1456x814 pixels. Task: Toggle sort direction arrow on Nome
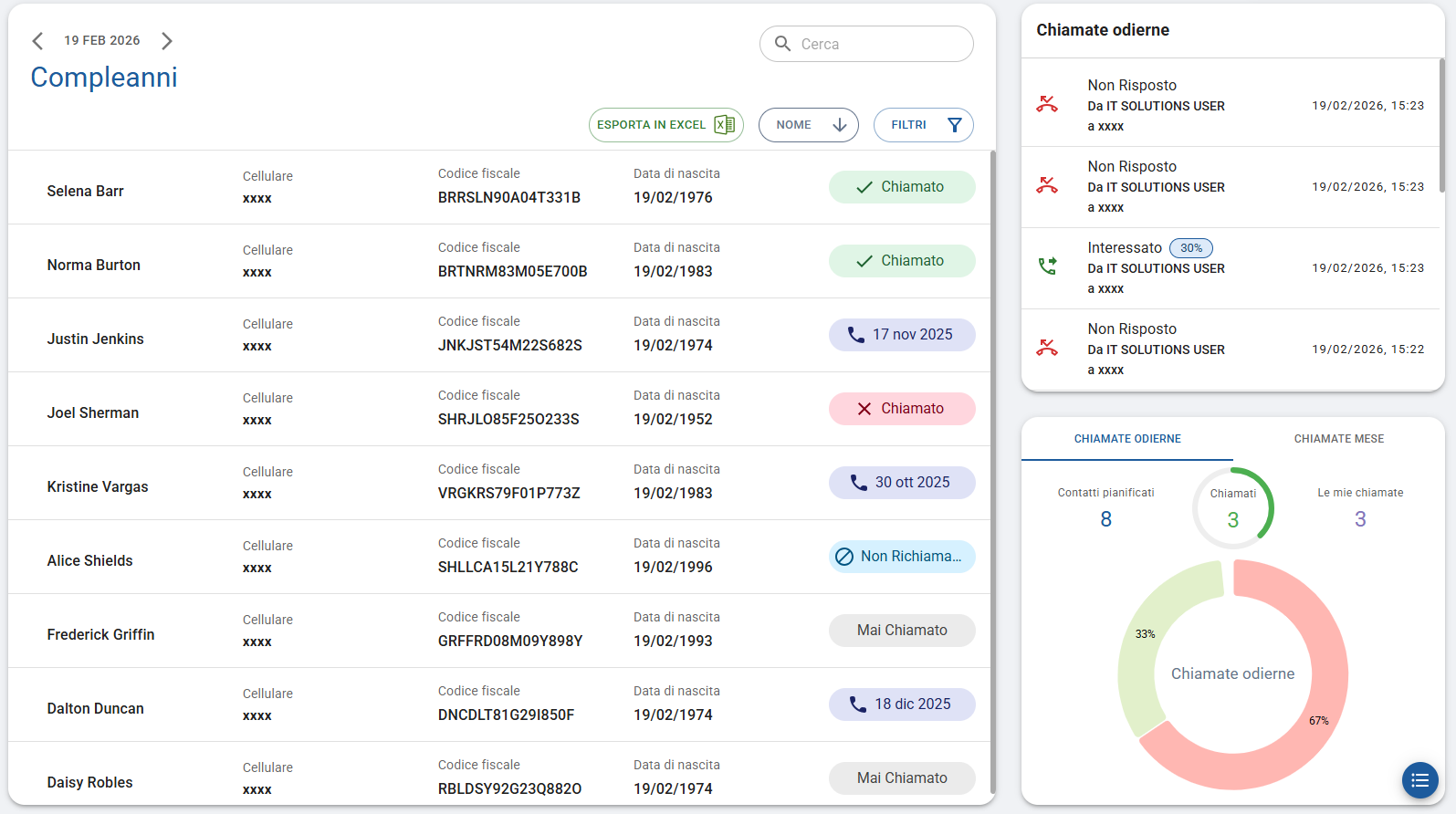840,125
